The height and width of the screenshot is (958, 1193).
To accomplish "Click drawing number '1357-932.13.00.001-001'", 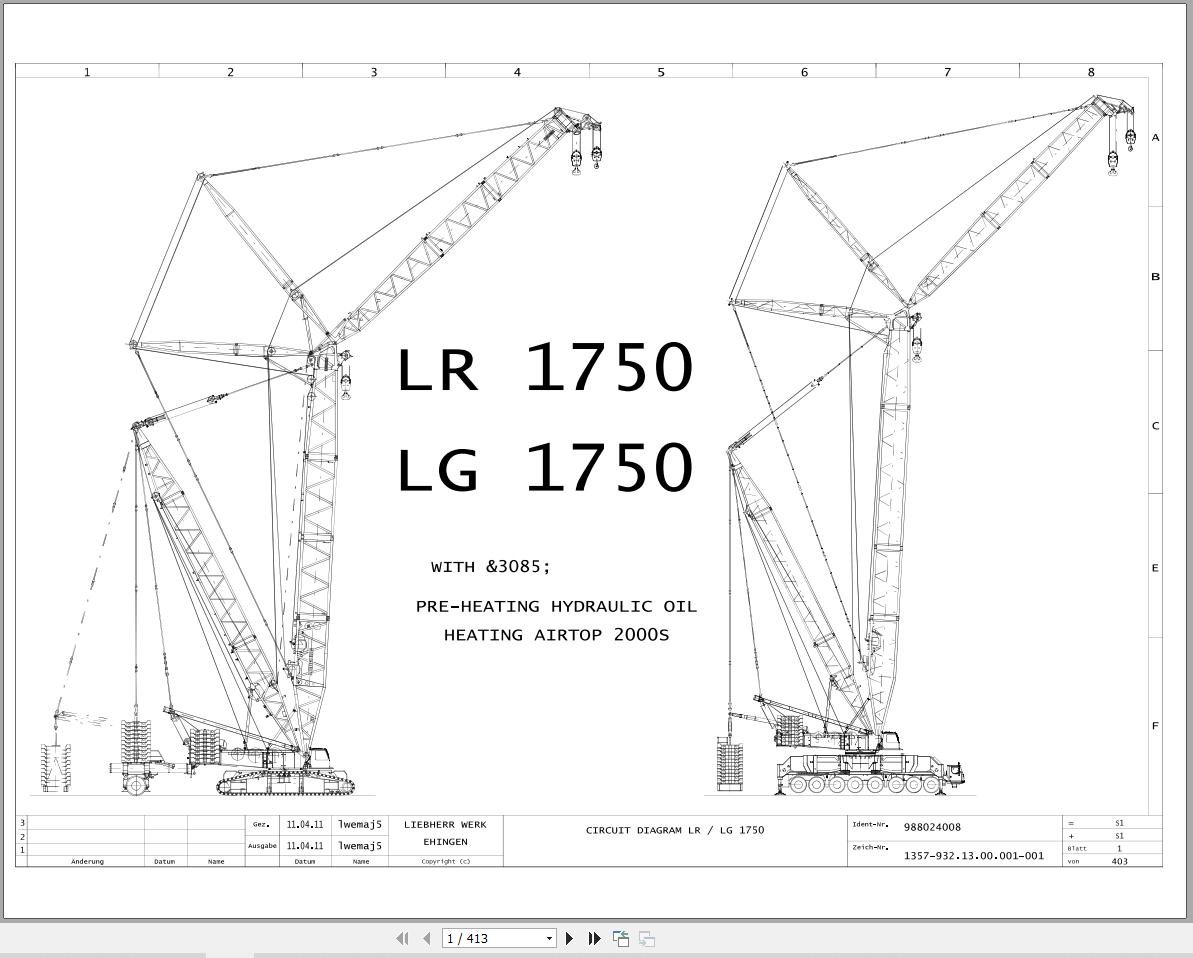I will point(973,855).
